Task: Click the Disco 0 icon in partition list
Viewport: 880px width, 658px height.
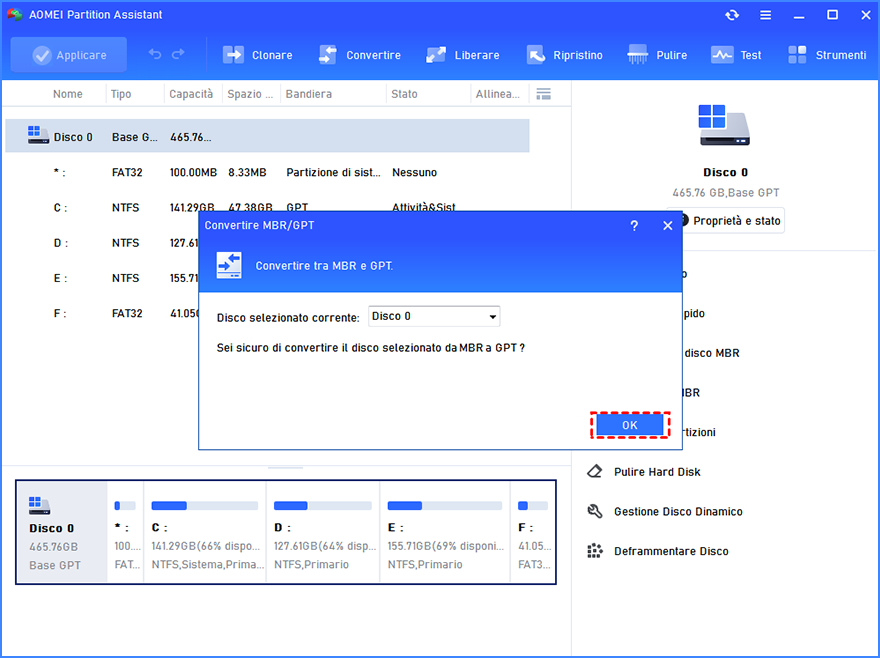Action: [38, 135]
